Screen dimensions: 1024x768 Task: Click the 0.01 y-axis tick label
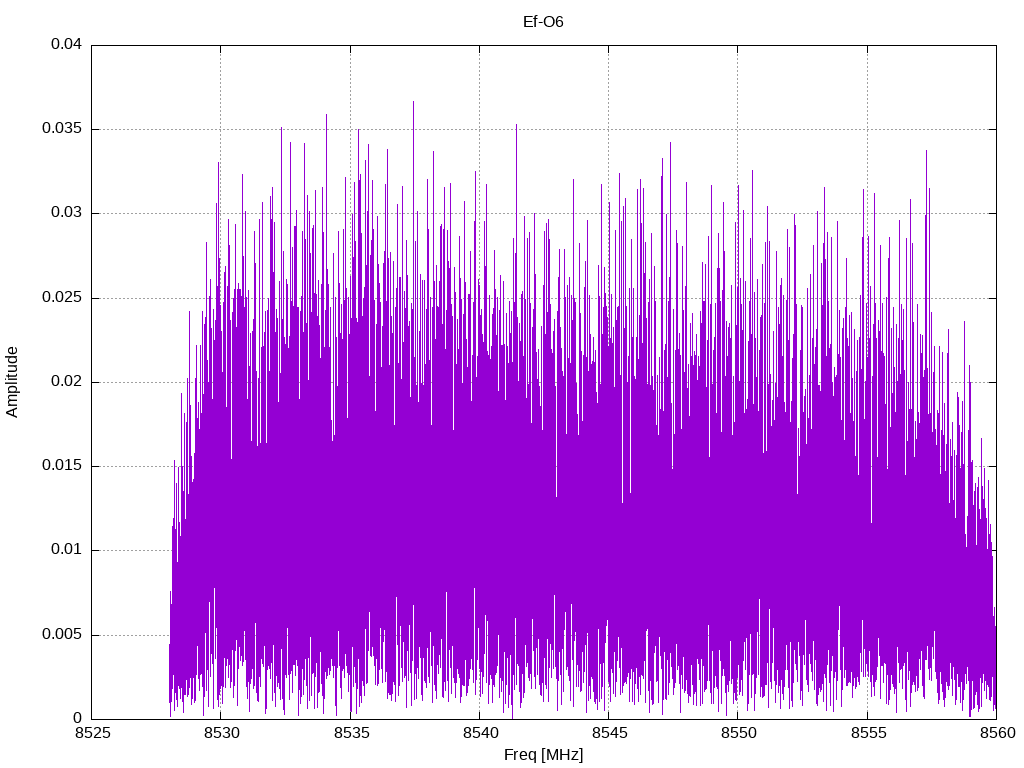tap(67, 549)
